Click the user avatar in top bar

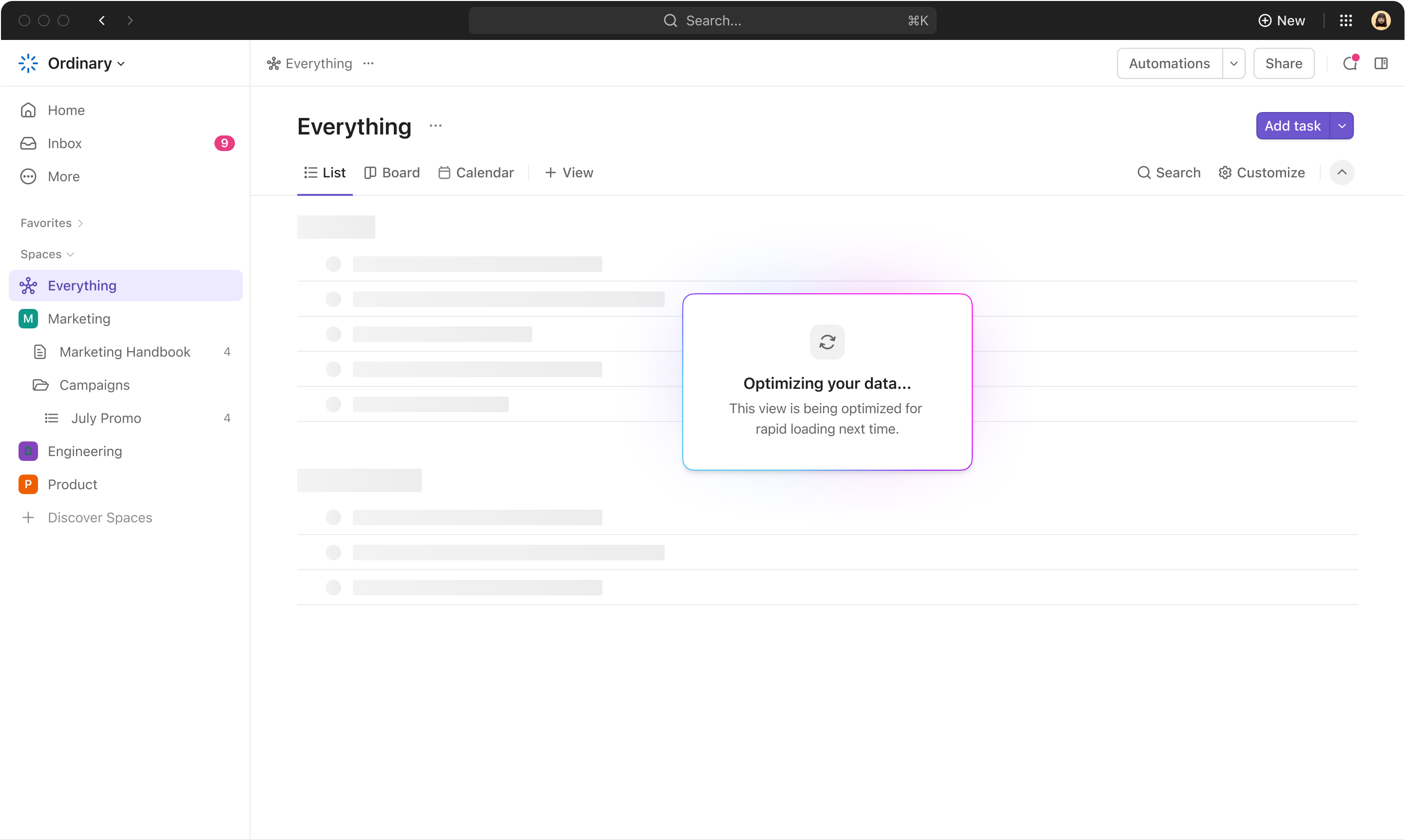pyautogui.click(x=1381, y=21)
